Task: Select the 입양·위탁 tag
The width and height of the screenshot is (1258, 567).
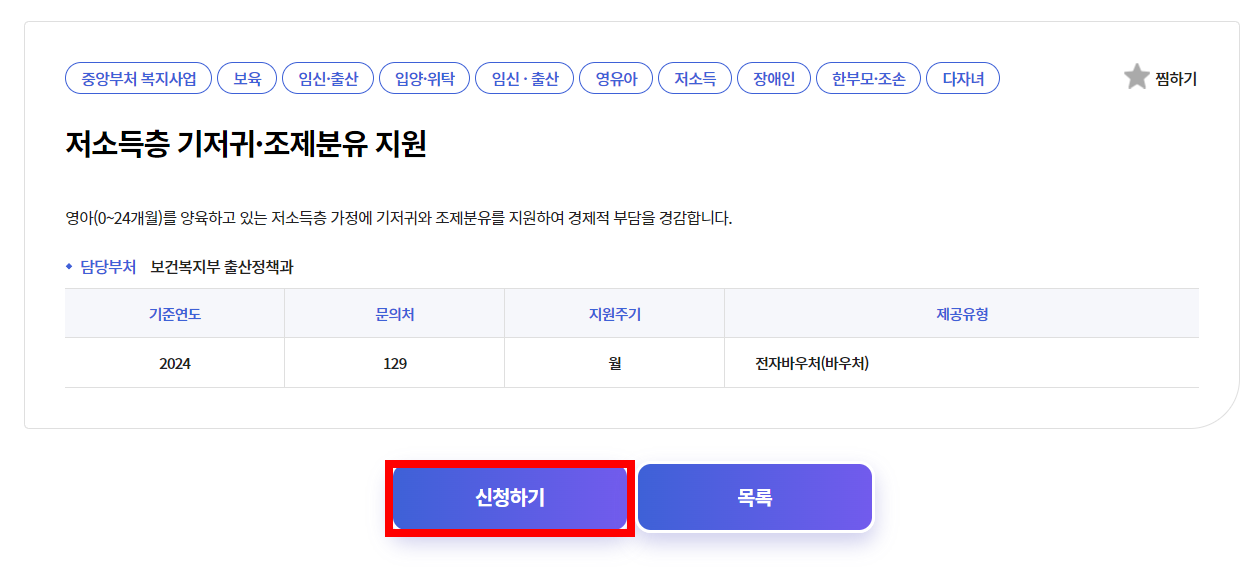Action: [x=425, y=79]
